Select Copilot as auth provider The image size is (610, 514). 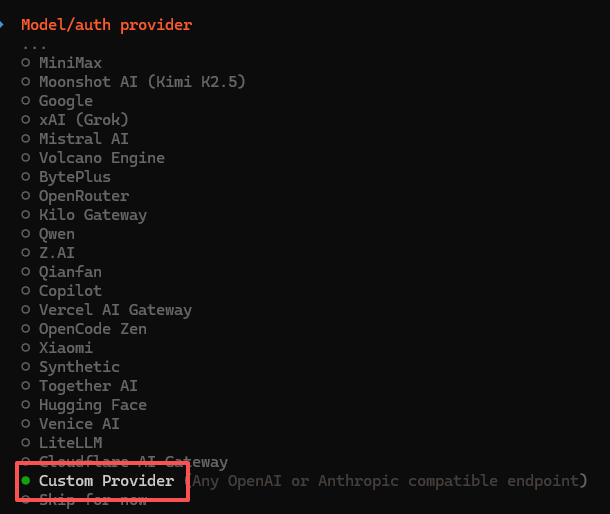click(x=70, y=291)
